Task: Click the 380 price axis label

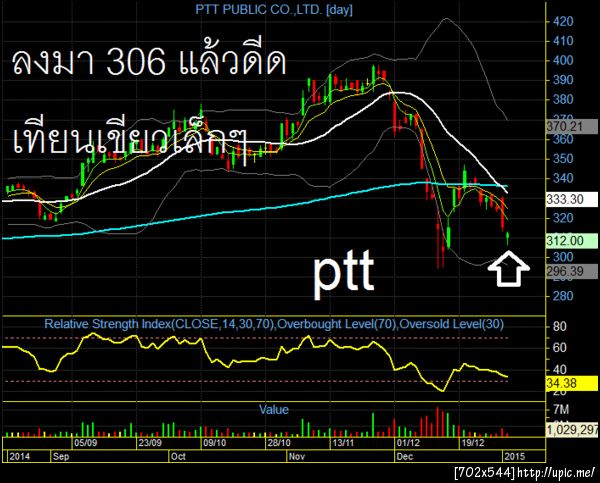Action: tap(563, 100)
